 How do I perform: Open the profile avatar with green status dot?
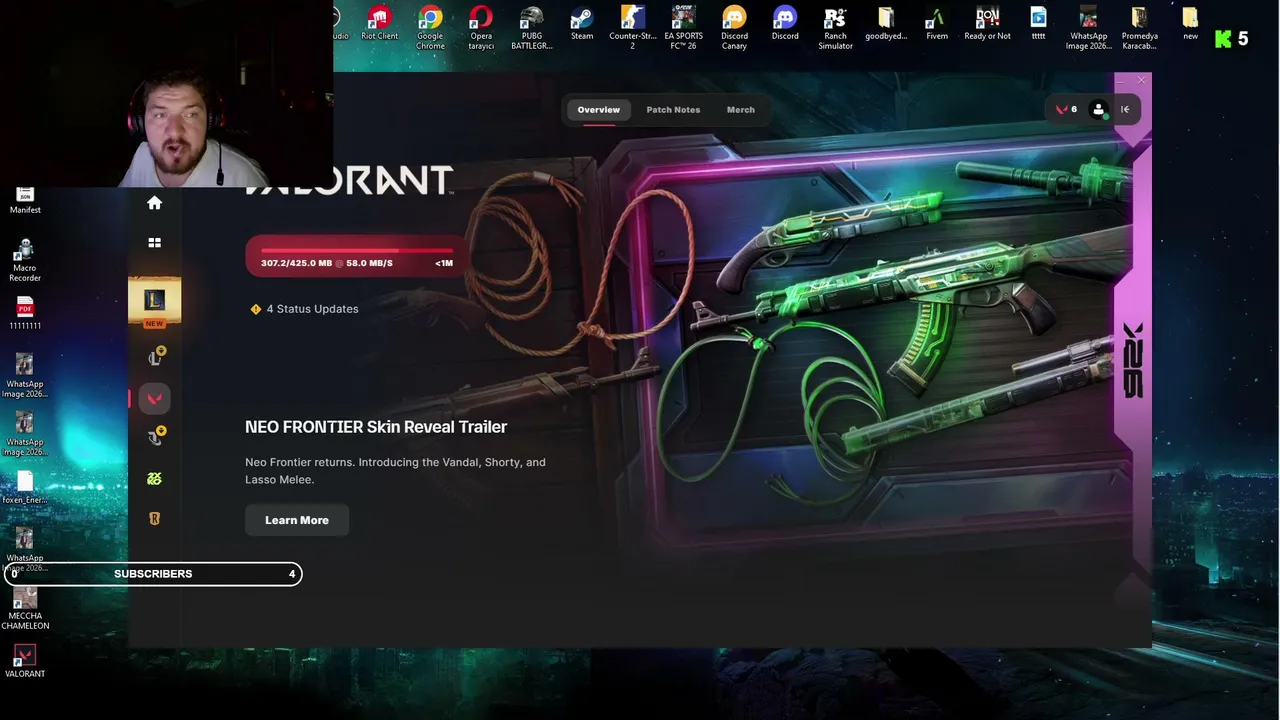coord(1099,110)
